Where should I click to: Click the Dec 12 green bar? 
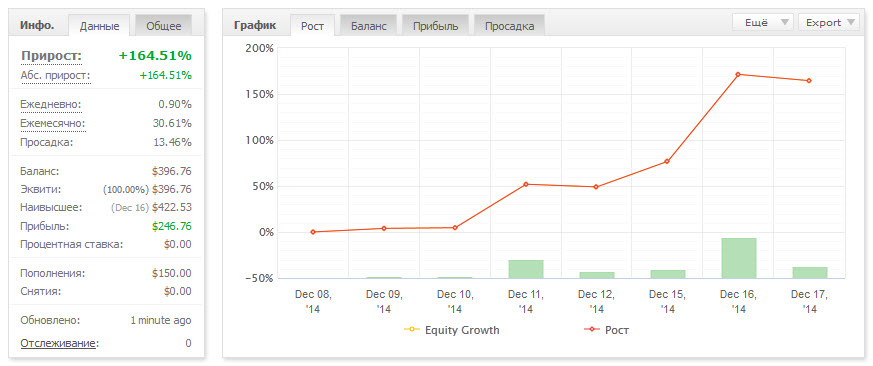[597, 275]
